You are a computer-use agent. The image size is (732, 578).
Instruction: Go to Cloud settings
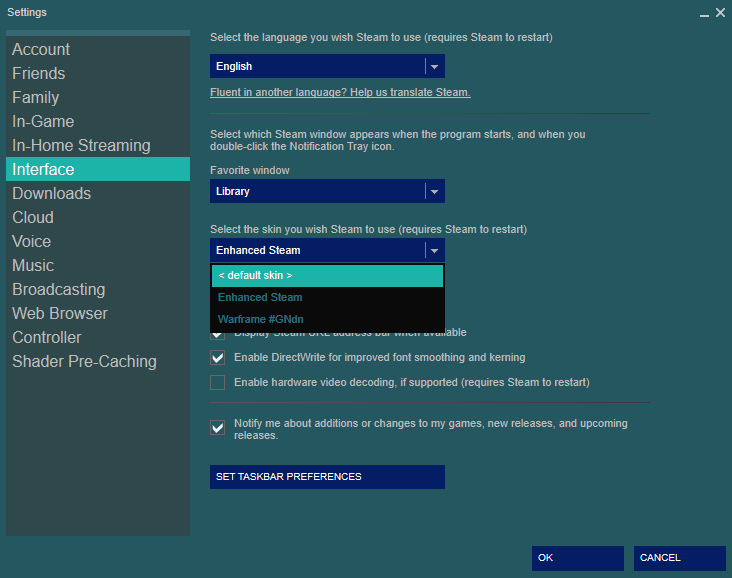[x=98, y=217]
